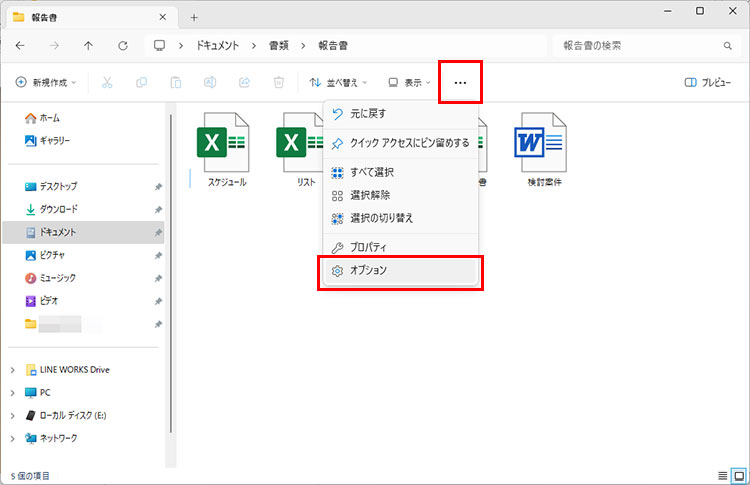The image size is (750, 485).
Task: Click the Paste clipboard icon
Action: click(176, 83)
